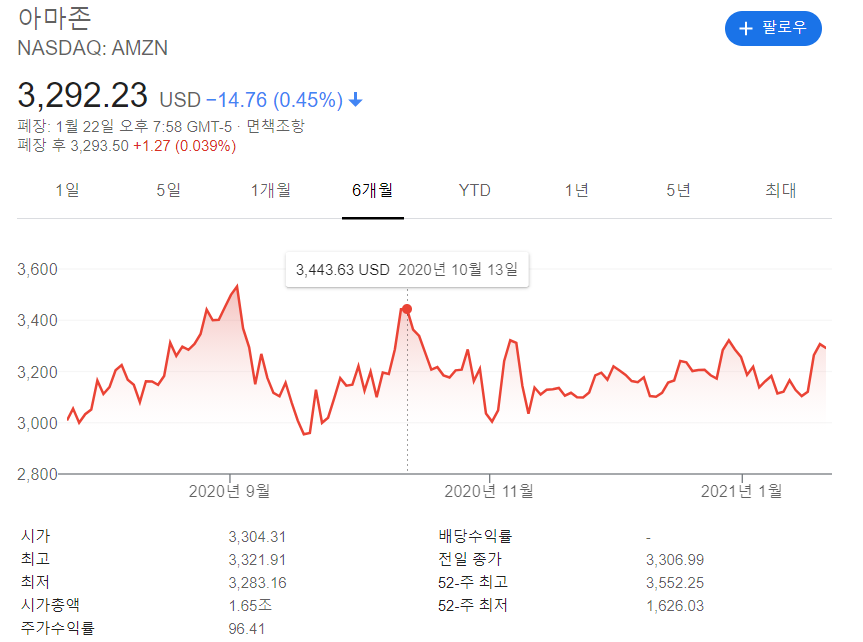Screen dimensions: 863x642
Task: Click the 2021년 1월 axis label
Action: (741, 491)
